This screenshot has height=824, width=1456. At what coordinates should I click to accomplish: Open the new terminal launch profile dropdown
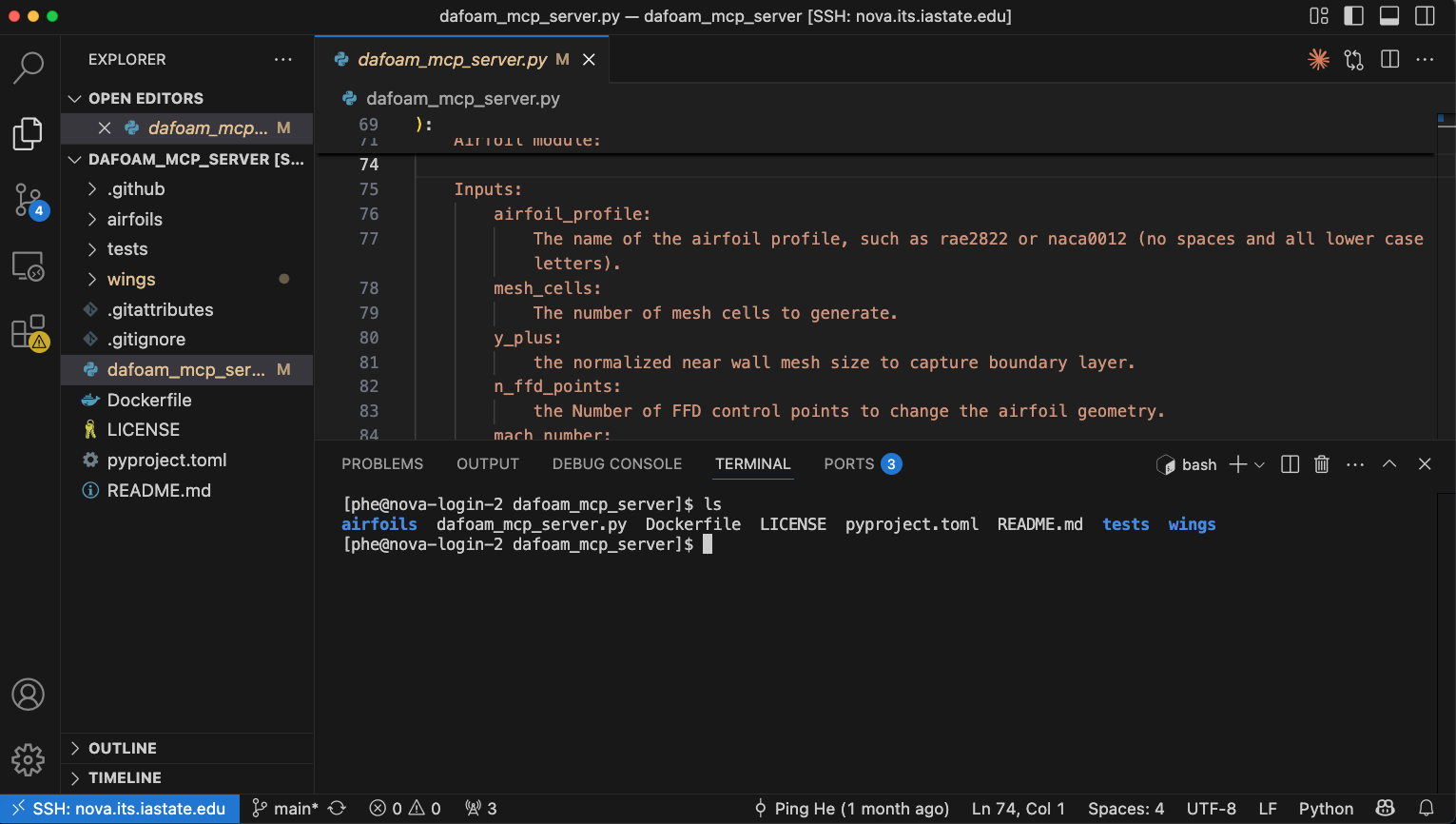(x=1259, y=464)
